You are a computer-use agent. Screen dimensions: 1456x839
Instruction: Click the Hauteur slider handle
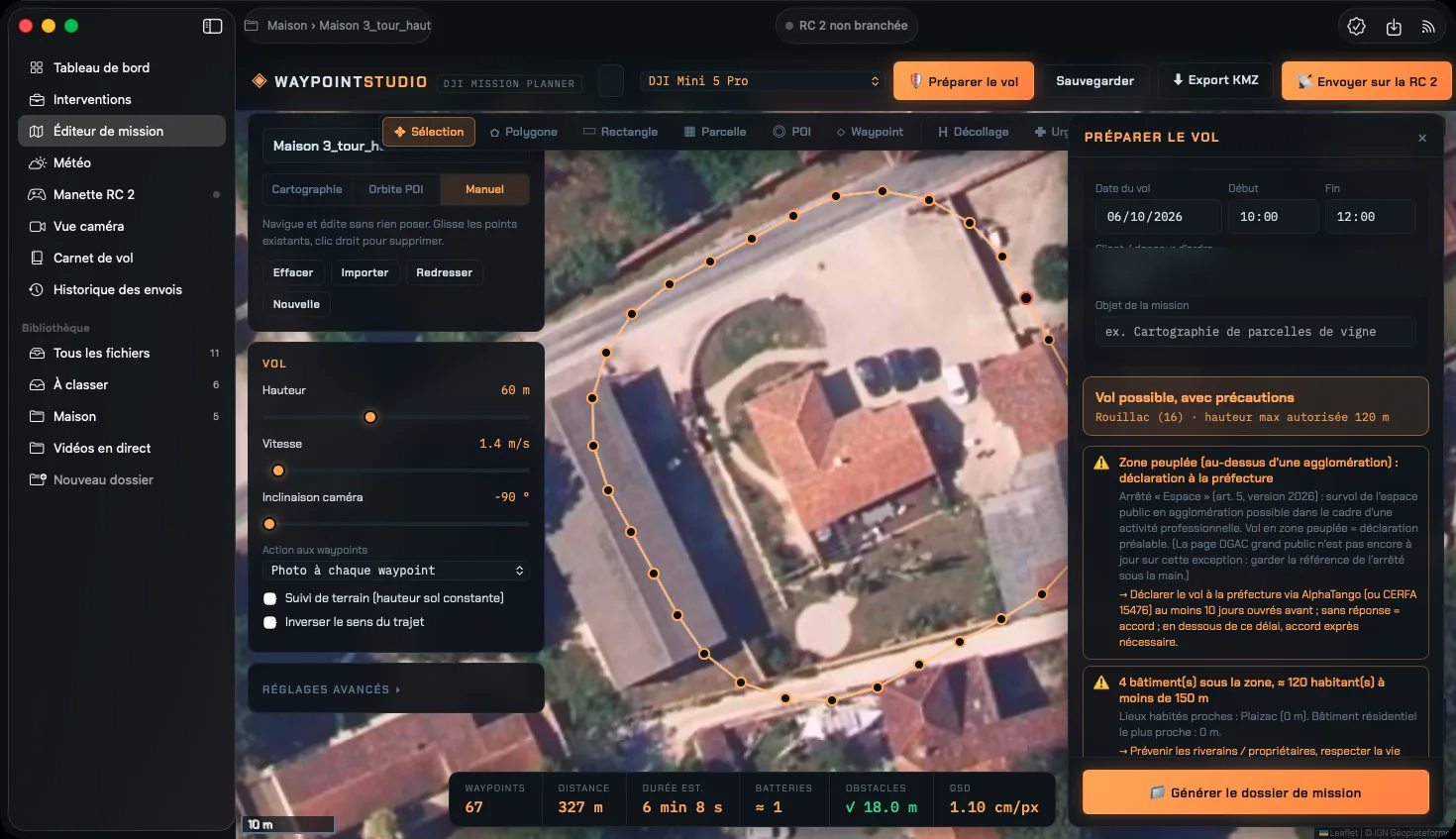(x=370, y=417)
